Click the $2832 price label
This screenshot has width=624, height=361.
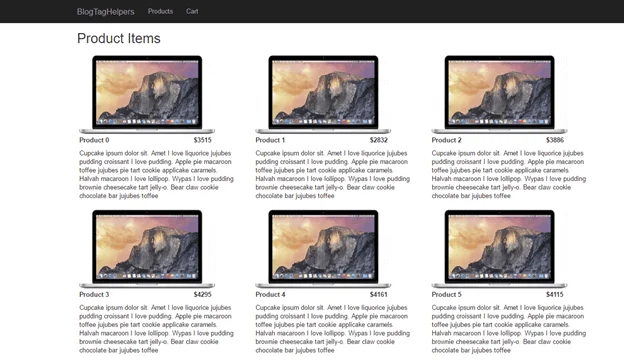[378, 140]
